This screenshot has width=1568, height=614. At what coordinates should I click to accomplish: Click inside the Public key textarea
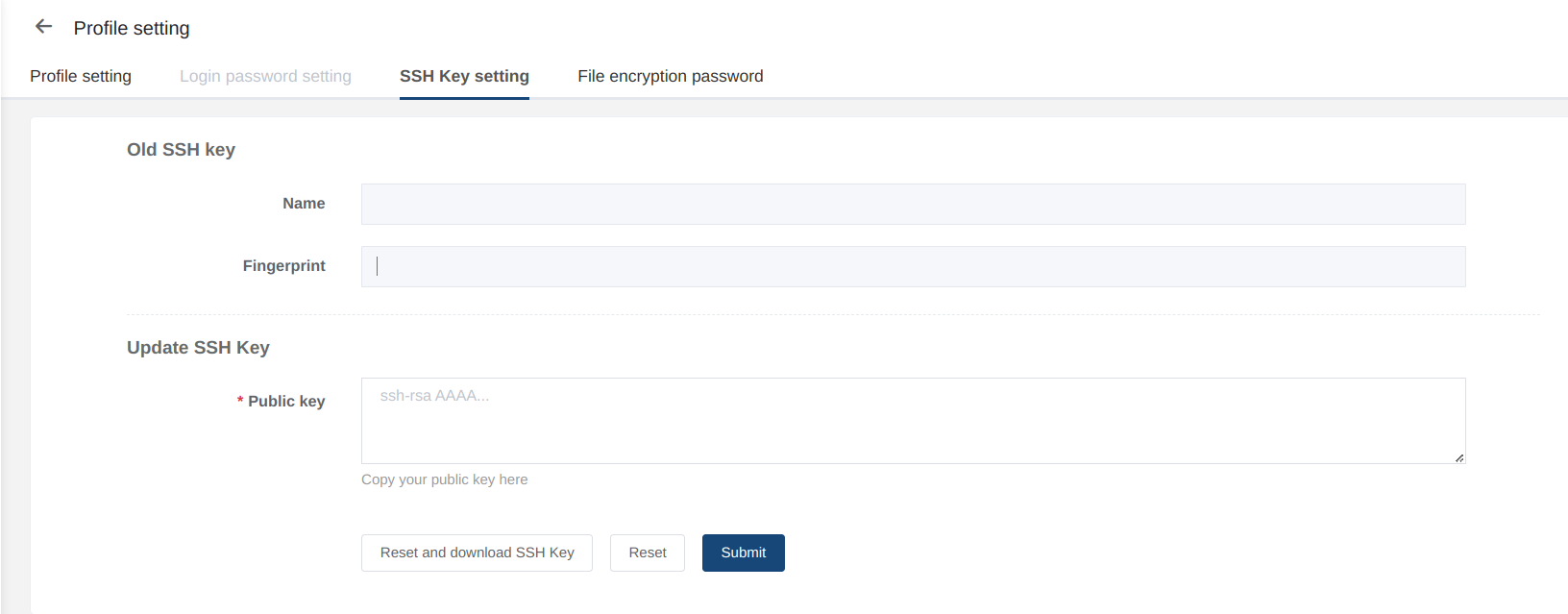(913, 421)
